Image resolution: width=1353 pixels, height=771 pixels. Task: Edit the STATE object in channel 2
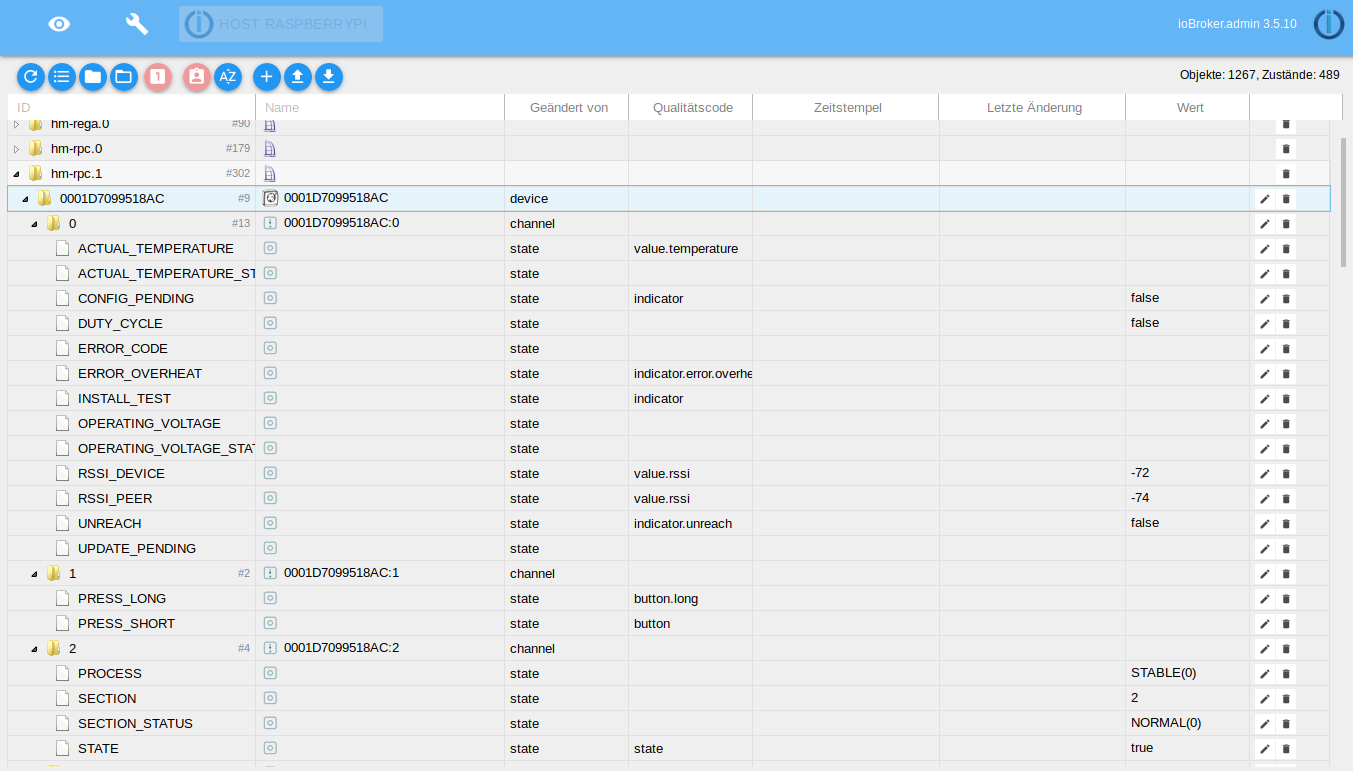click(1264, 749)
